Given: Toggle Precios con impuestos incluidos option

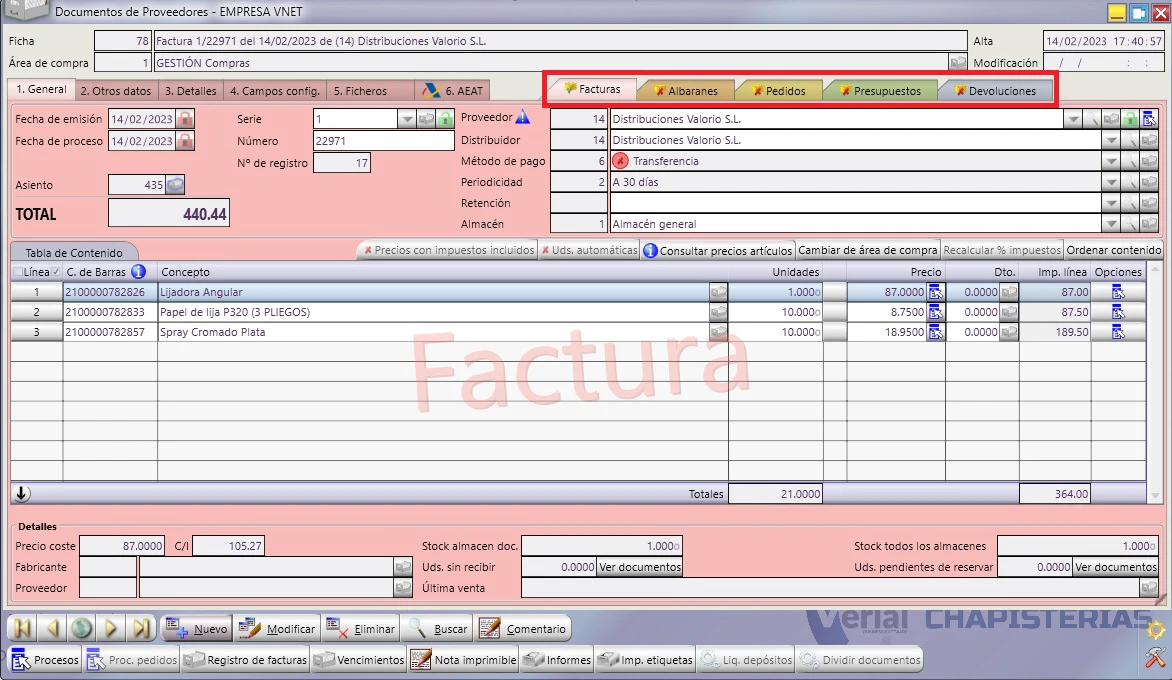Looking at the screenshot, I should coord(448,250).
